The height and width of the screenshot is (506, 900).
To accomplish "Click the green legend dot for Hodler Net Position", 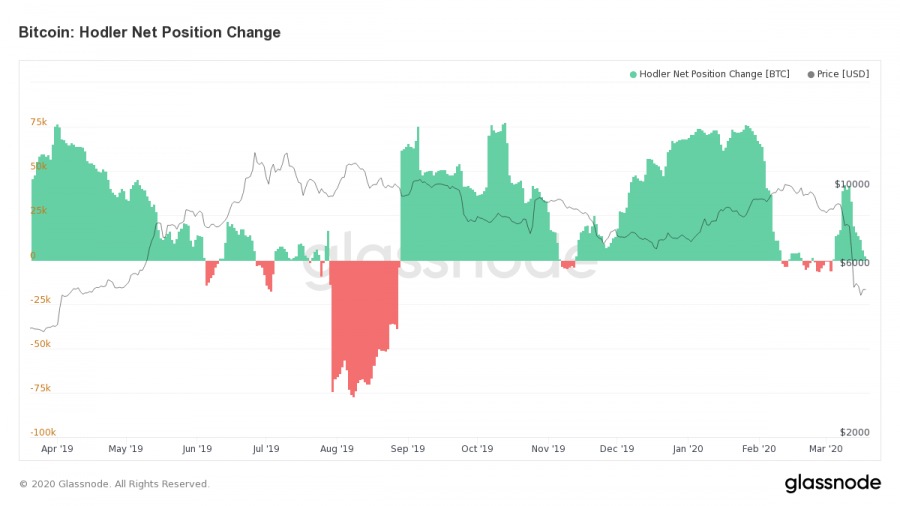I will click(x=633, y=75).
